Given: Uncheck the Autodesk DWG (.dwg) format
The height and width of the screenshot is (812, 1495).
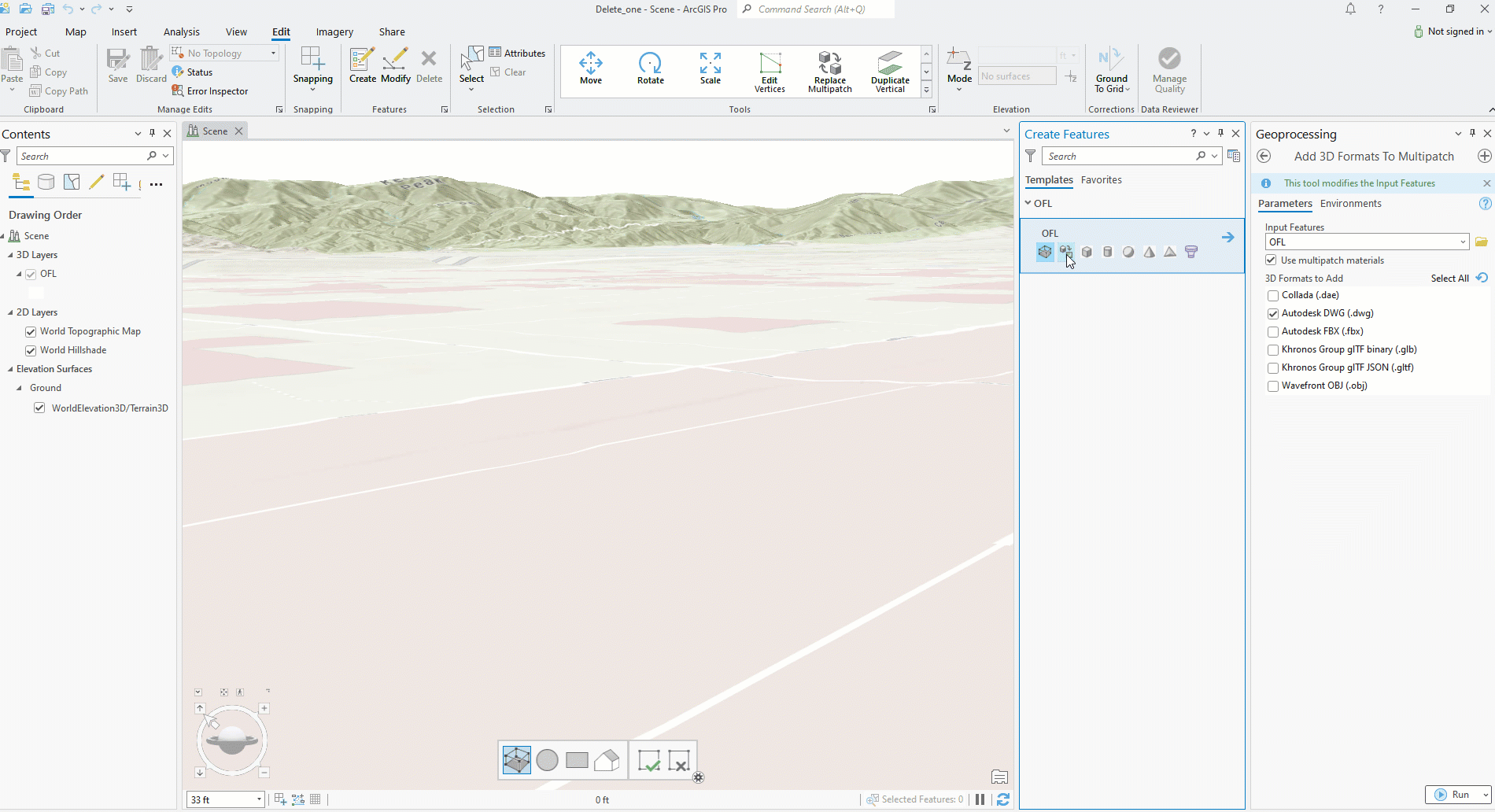Looking at the screenshot, I should 1273,313.
